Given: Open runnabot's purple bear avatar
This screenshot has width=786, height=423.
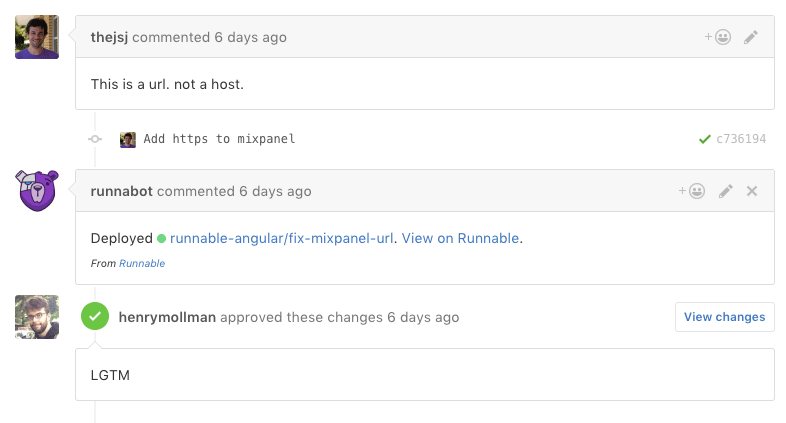Looking at the screenshot, I should (37, 191).
